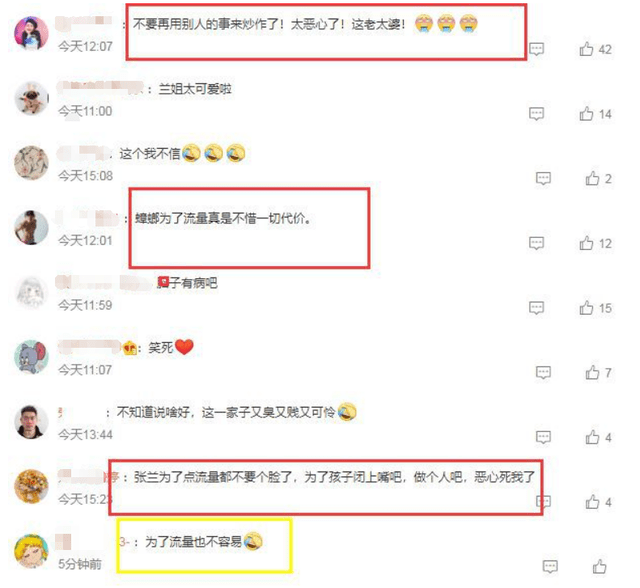The width and height of the screenshot is (640, 588).
Task: Reply to the comment posted at 今天11:59
Action: pyautogui.click(x=536, y=308)
